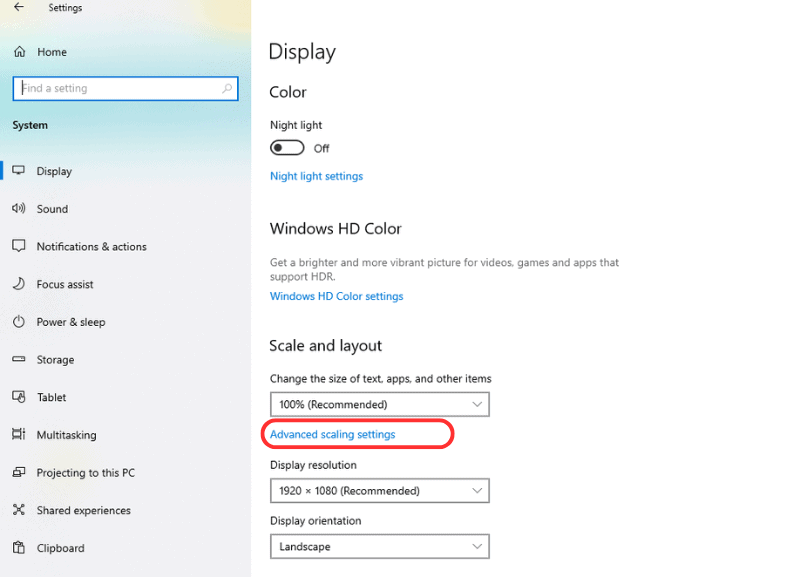Screen dimensions: 800x577
Task: Open Windows HD Color settings link
Action: pyautogui.click(x=336, y=296)
